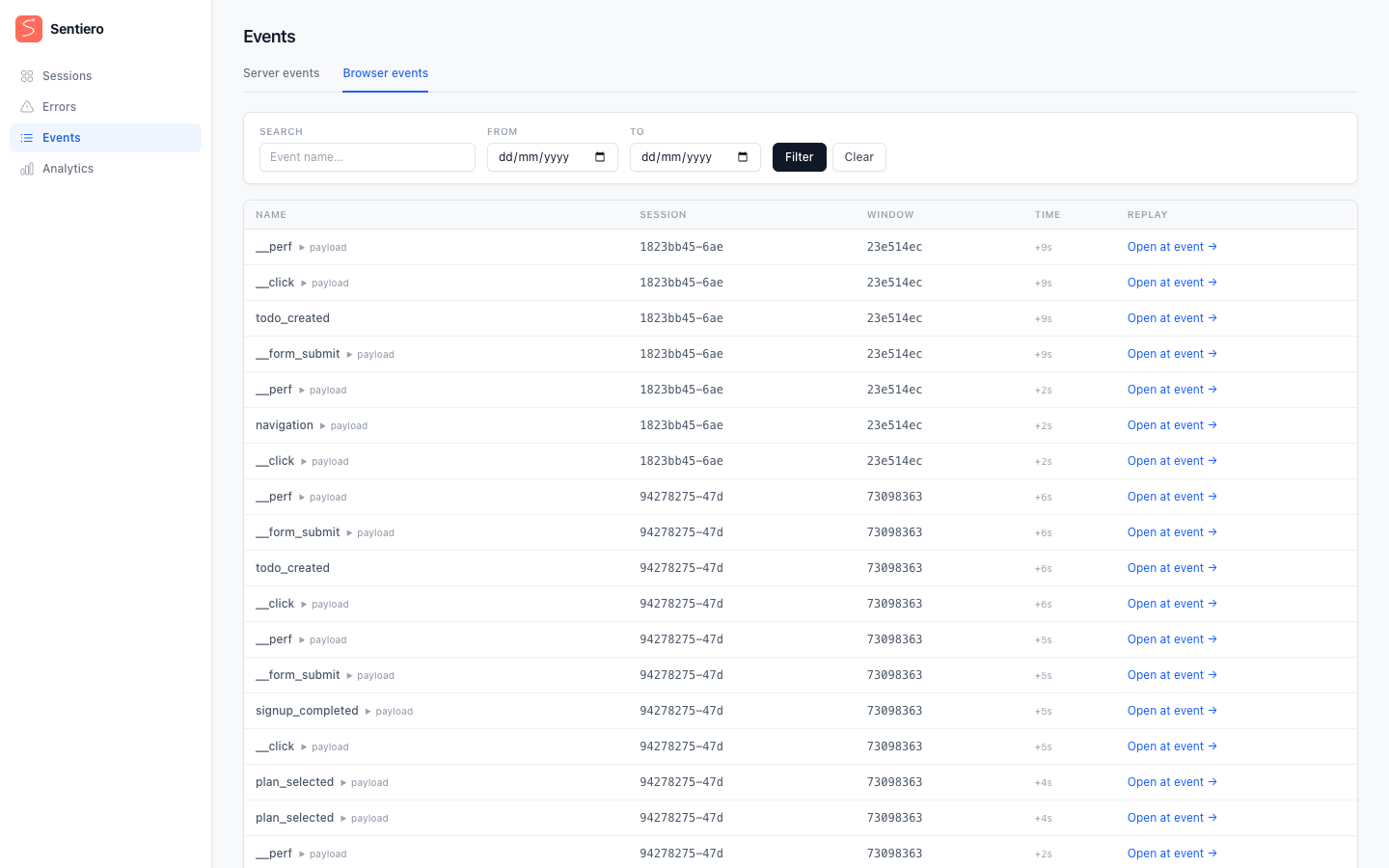Select Events in the sidebar
Screen dimensions: 1389x868
pyautogui.click(x=105, y=138)
